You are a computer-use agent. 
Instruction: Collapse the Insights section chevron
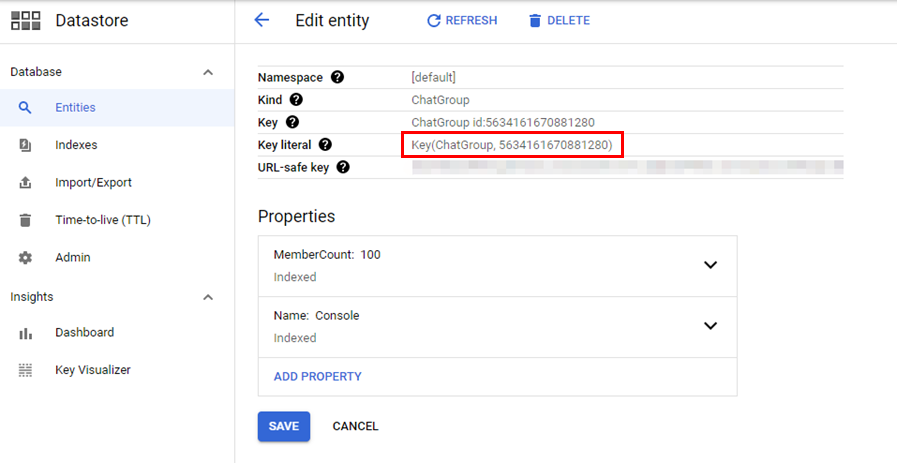pyautogui.click(x=208, y=297)
